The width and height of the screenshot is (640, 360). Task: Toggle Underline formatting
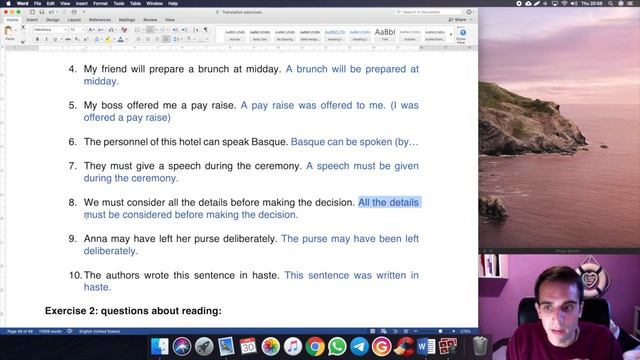click(x=55, y=39)
